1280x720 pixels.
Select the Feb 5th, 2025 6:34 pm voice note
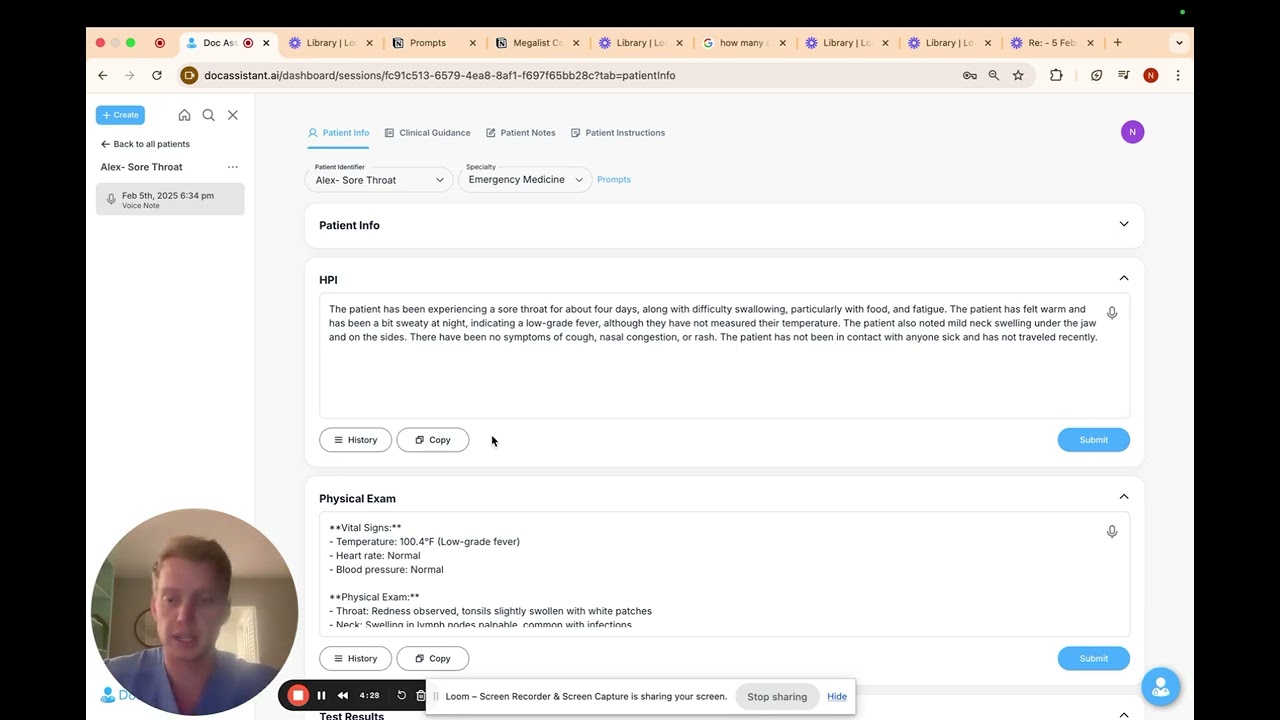pos(170,199)
